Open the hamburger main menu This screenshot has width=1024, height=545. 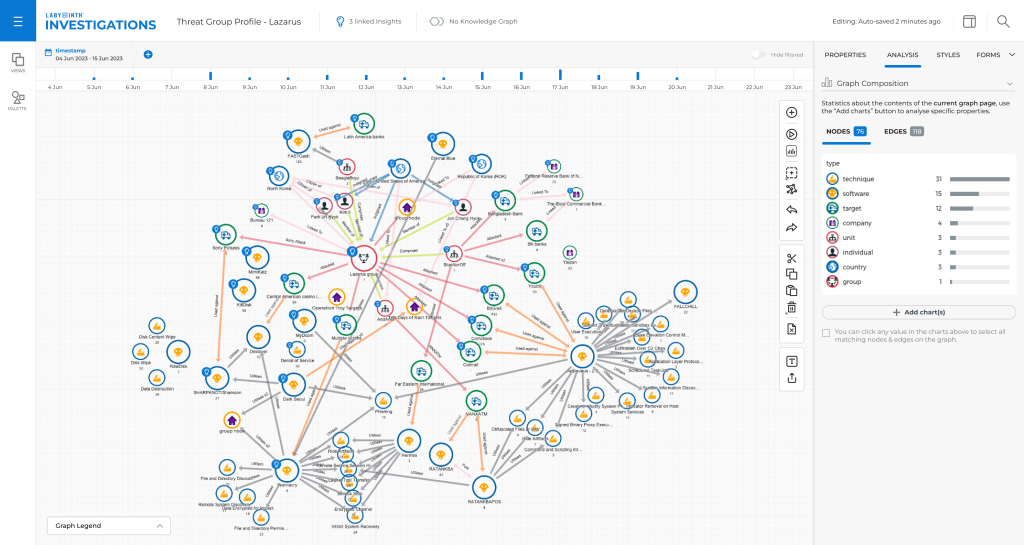tap(18, 21)
